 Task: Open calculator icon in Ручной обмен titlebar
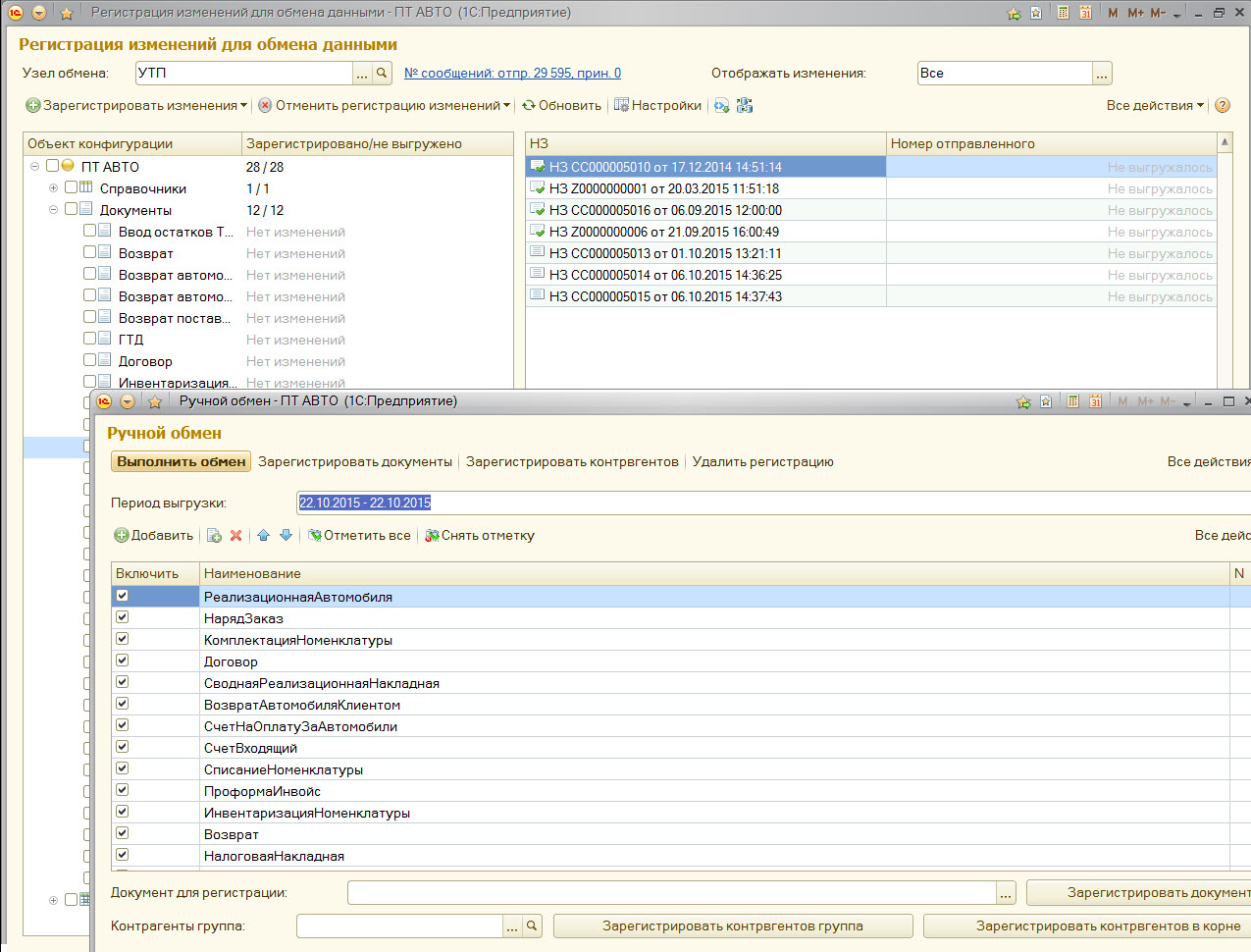pyautogui.click(x=1073, y=401)
